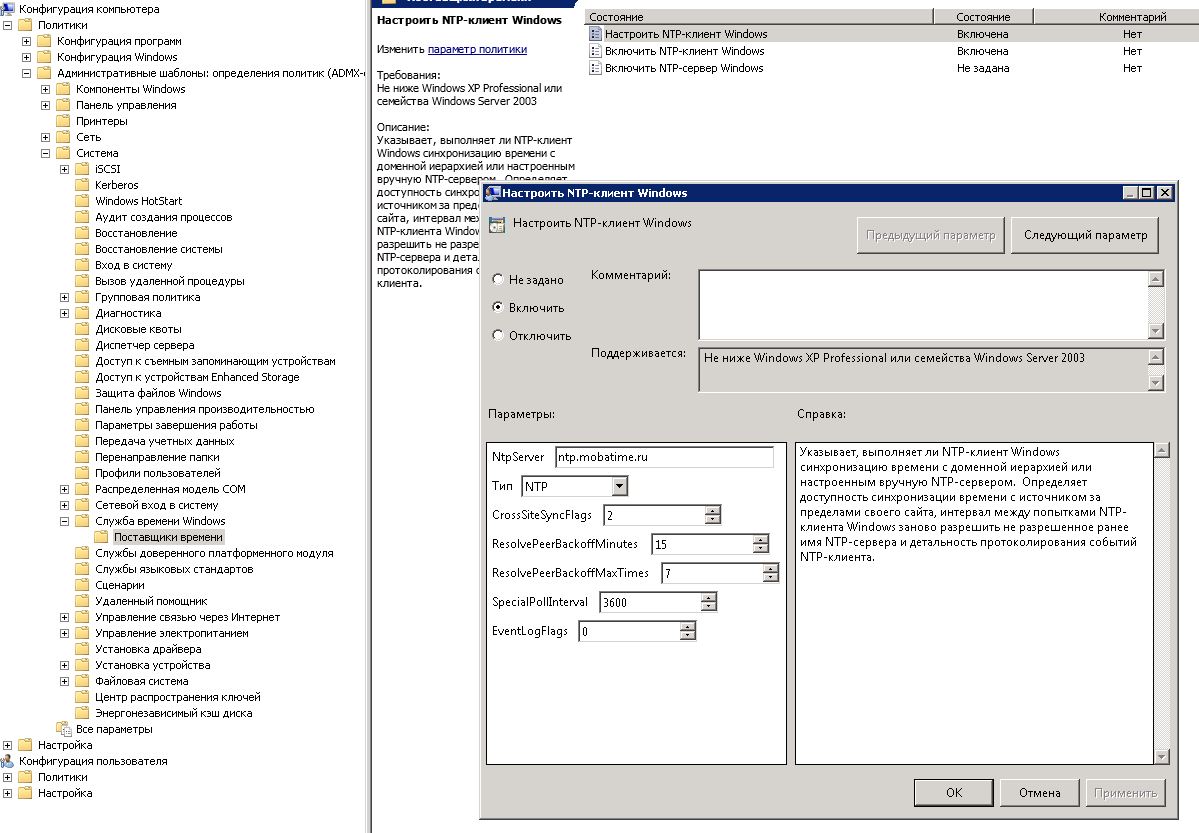The image size is (1199, 833).
Task: Open the 'Тип' NTP dropdown
Action: (x=619, y=486)
